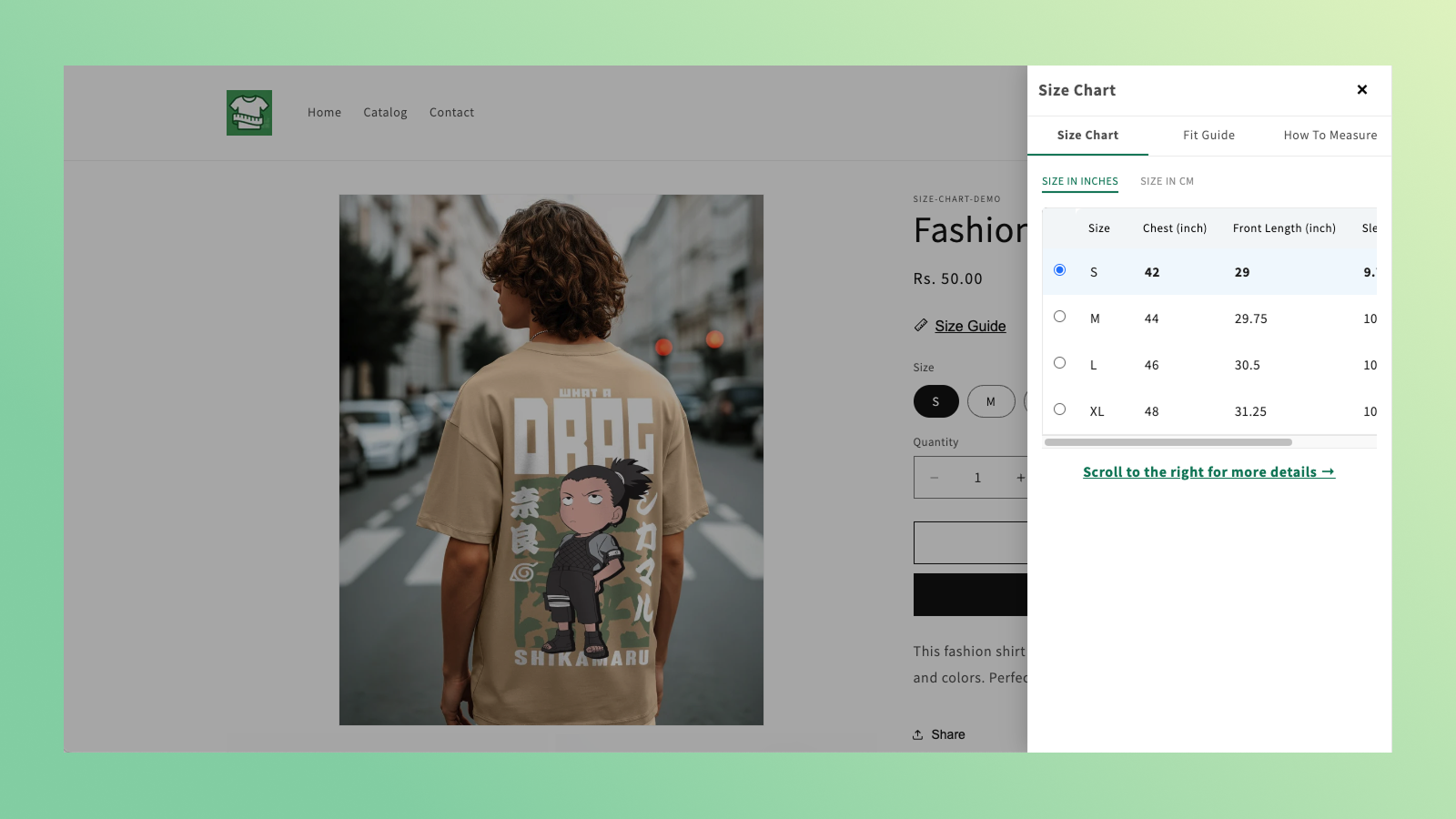Go to the Home page
1456x819 pixels.
pos(324,113)
